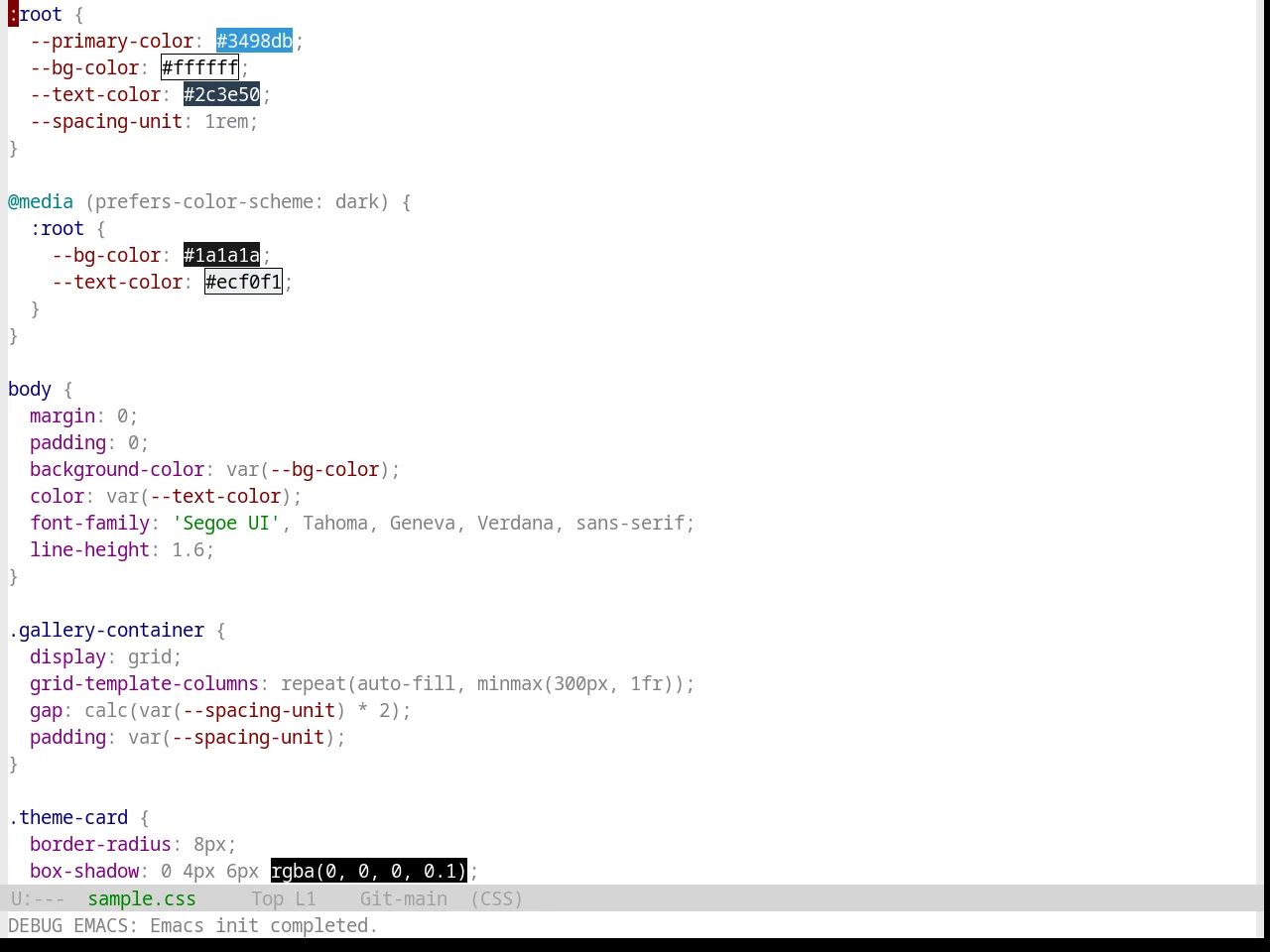Place cursor on the first :root selector
1270x952 pixels.
(x=35, y=14)
